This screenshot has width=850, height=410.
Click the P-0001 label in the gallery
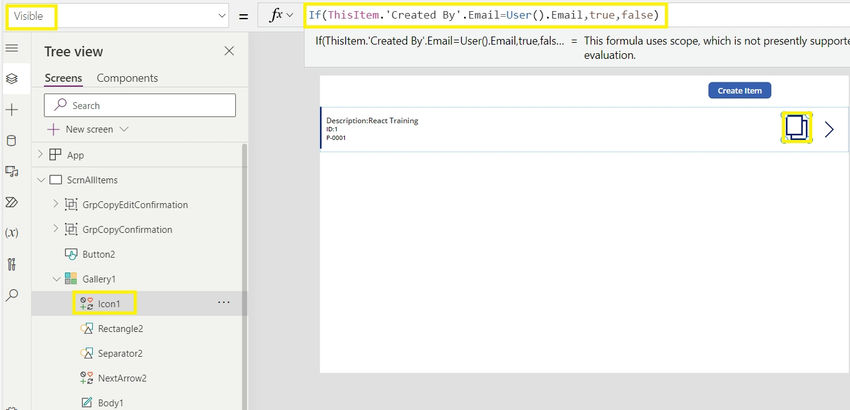tap(336, 138)
